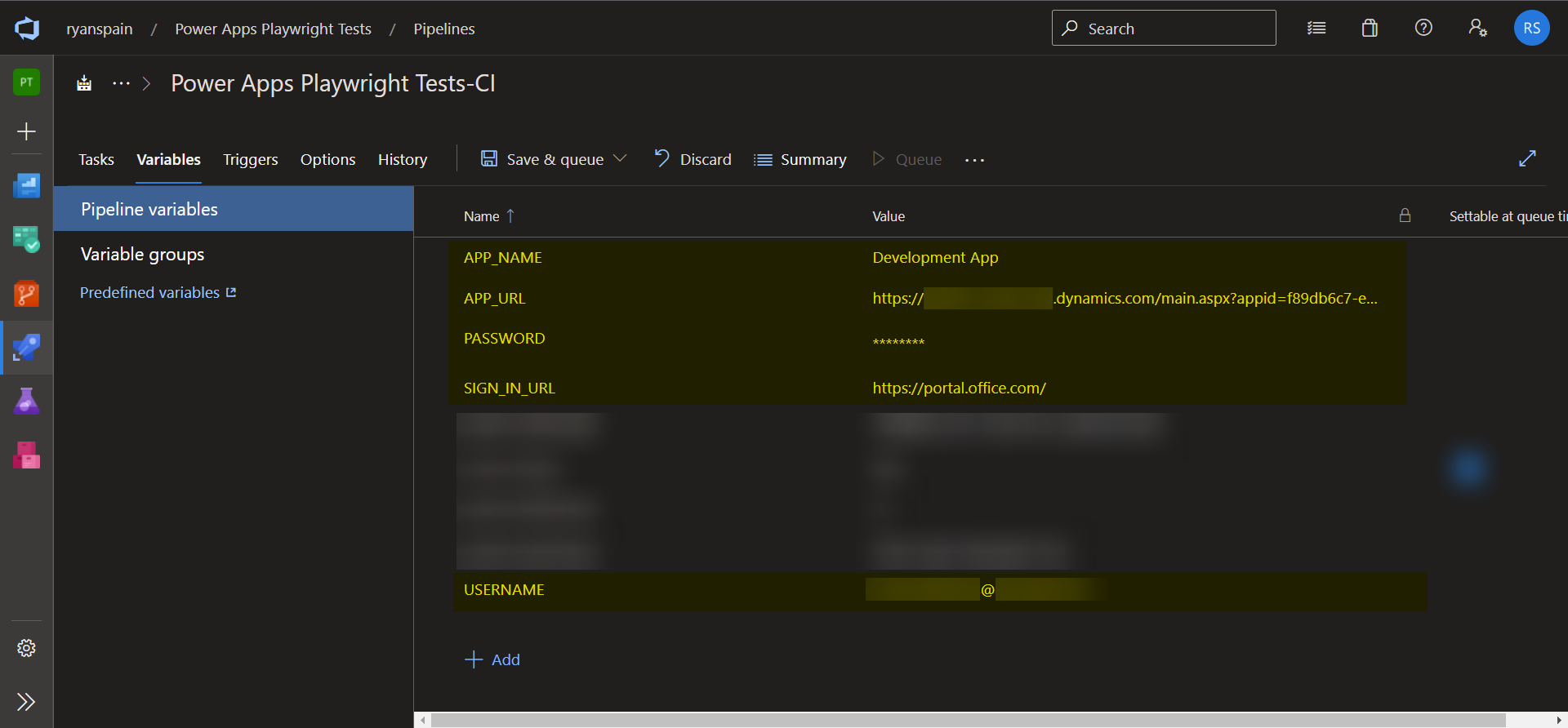The image size is (1568, 728).
Task: Select Pipeline variables in left panel
Action: [x=234, y=209]
